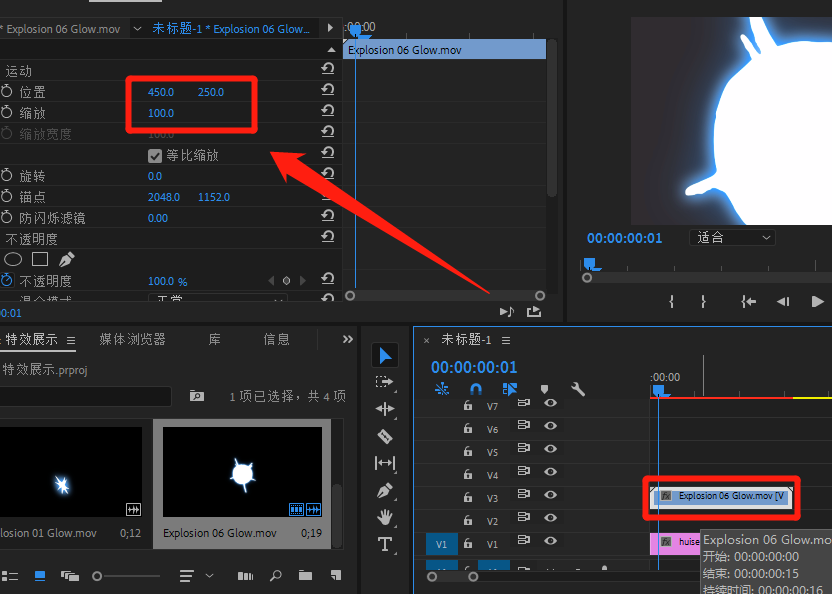Activate the Type tool
Viewport: 832px width, 594px height.
[385, 544]
